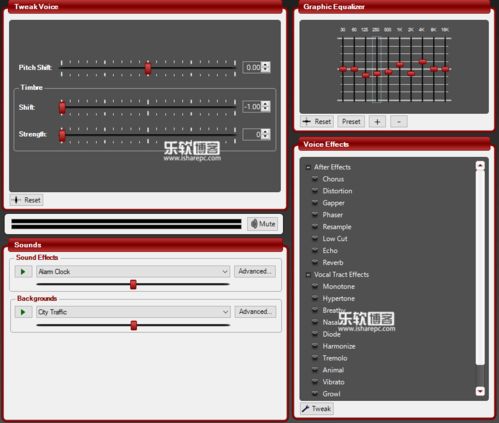The width and height of the screenshot is (499, 423).
Task: Open equalizer Preset menu
Action: click(x=351, y=122)
